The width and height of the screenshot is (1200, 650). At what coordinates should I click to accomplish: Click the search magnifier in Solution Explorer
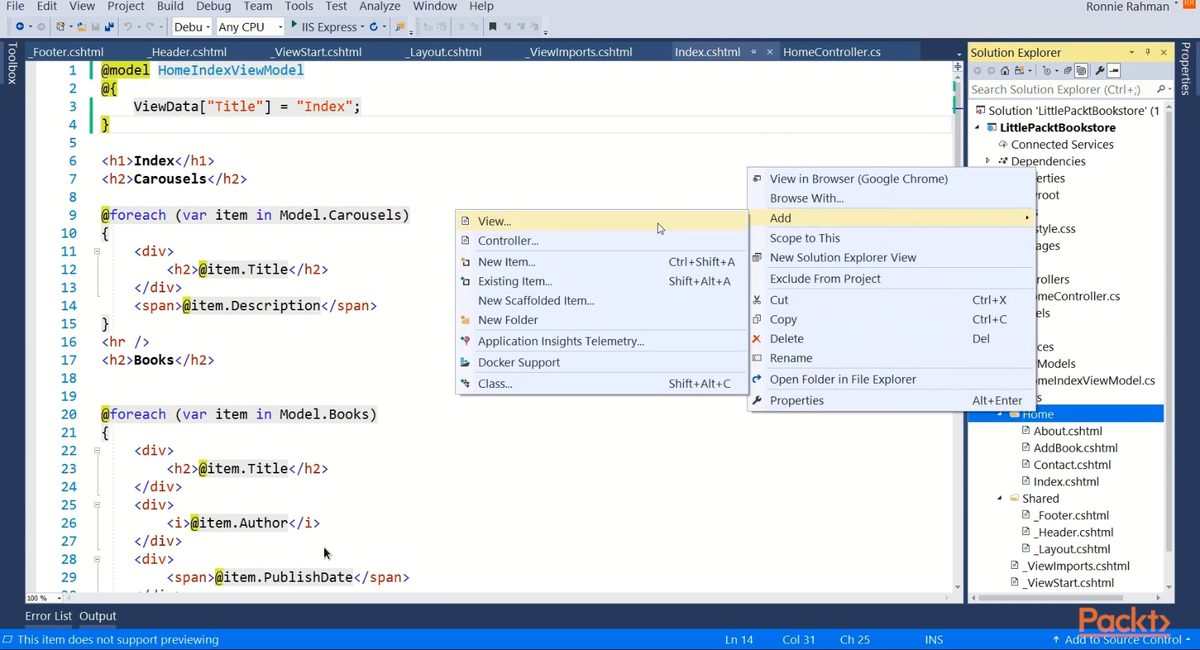[1160, 89]
